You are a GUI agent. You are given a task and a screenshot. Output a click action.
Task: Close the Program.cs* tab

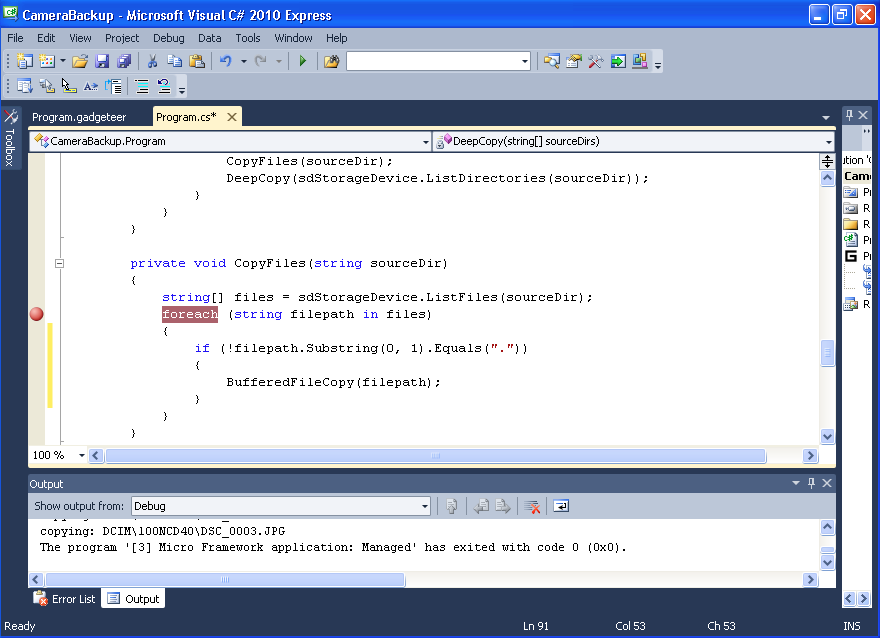tap(231, 117)
